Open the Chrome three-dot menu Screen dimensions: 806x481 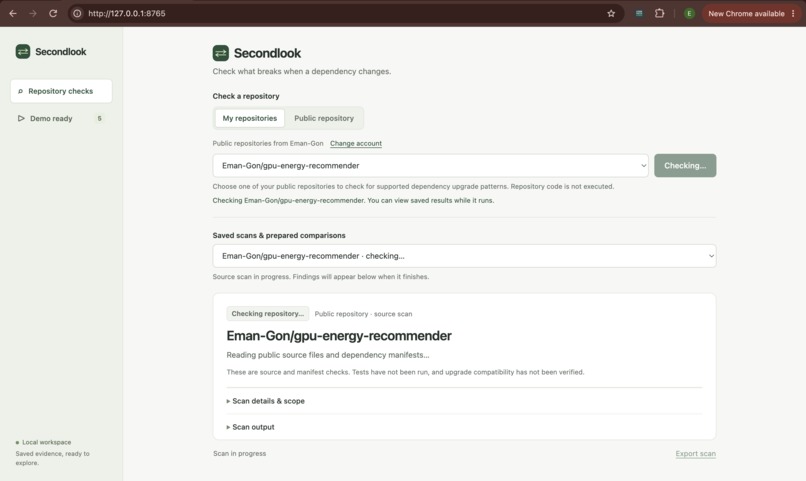(x=793, y=13)
